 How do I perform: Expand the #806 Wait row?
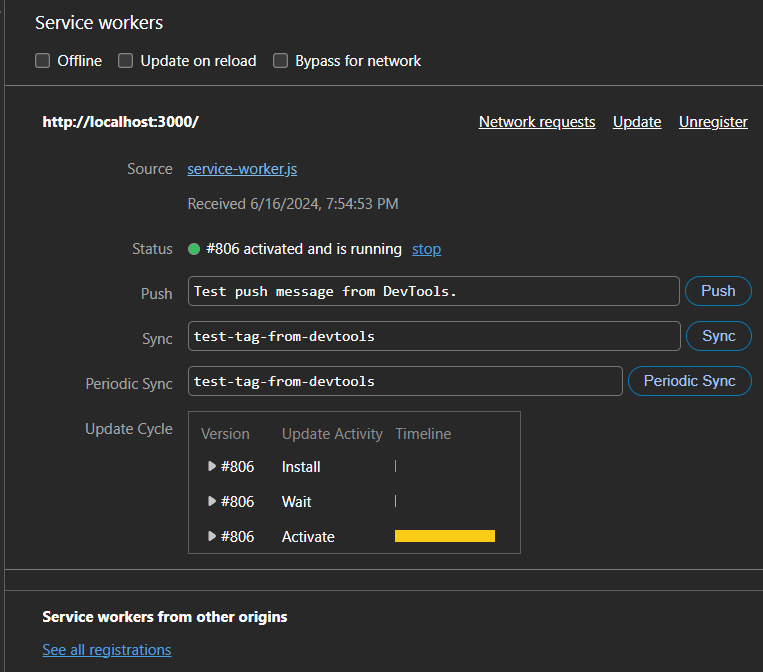[212, 501]
